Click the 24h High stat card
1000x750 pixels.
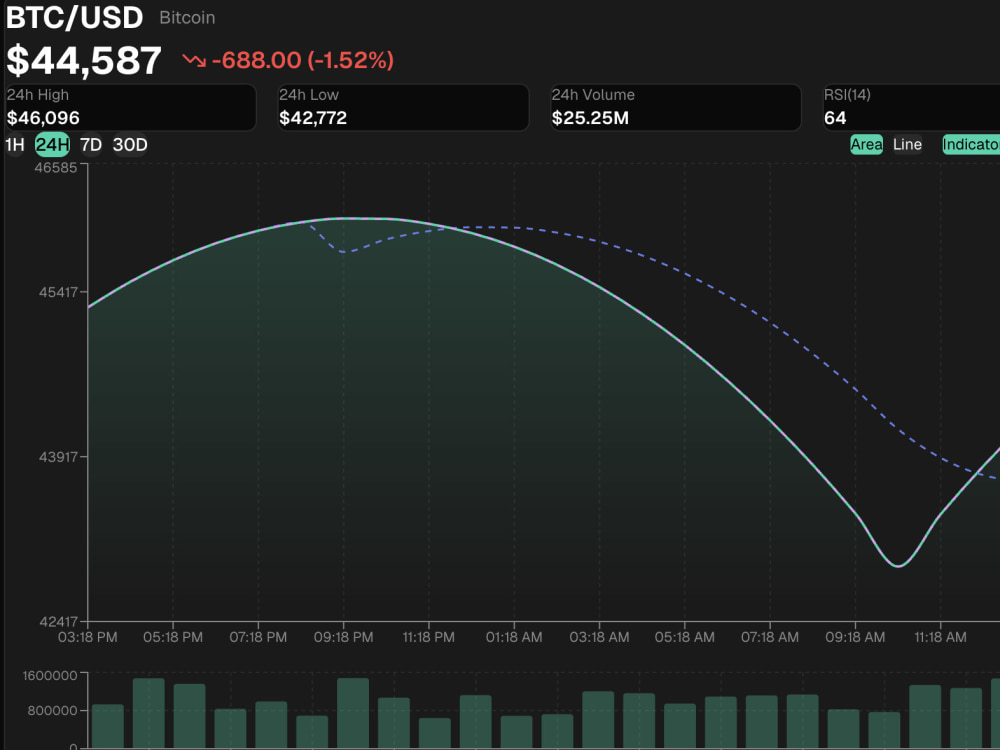click(131, 107)
